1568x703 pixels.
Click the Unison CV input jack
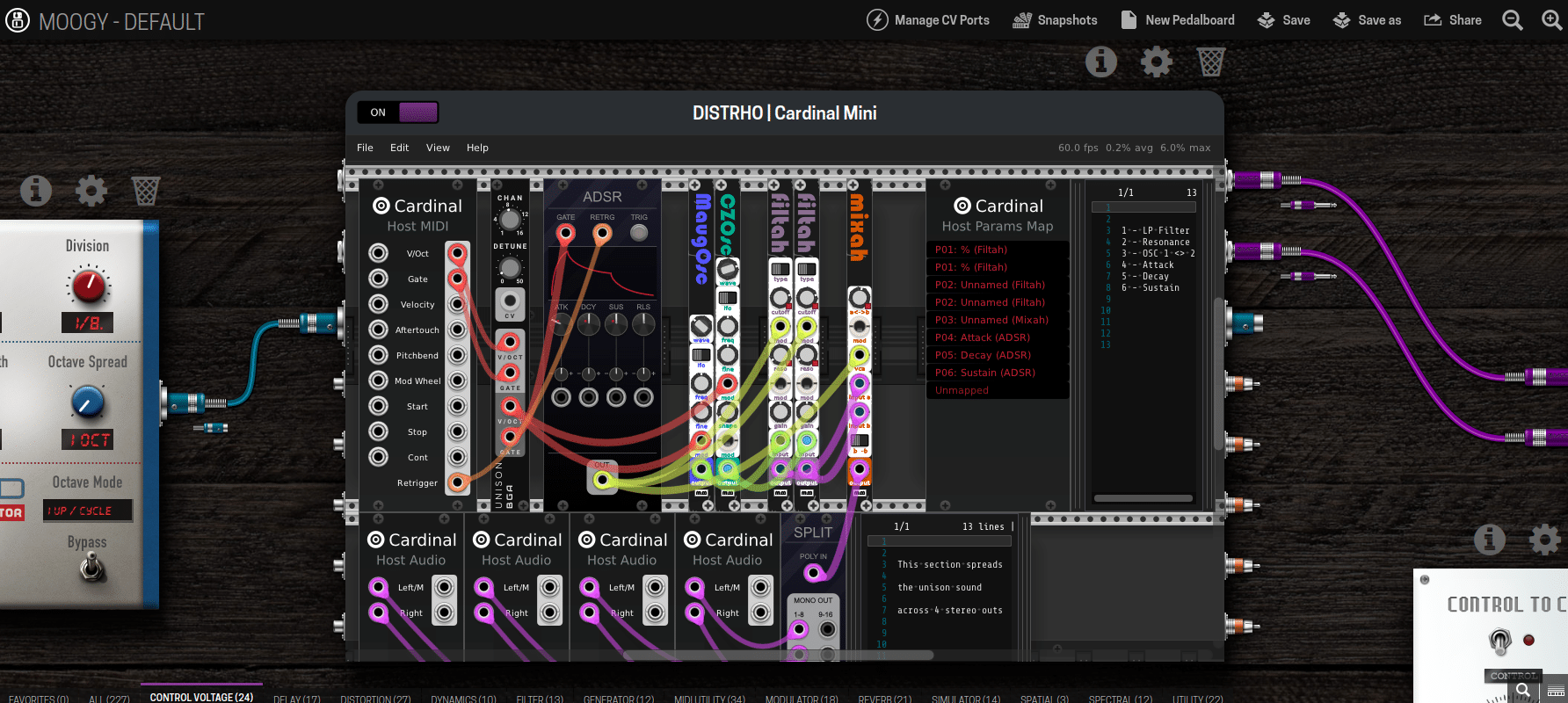[x=510, y=301]
